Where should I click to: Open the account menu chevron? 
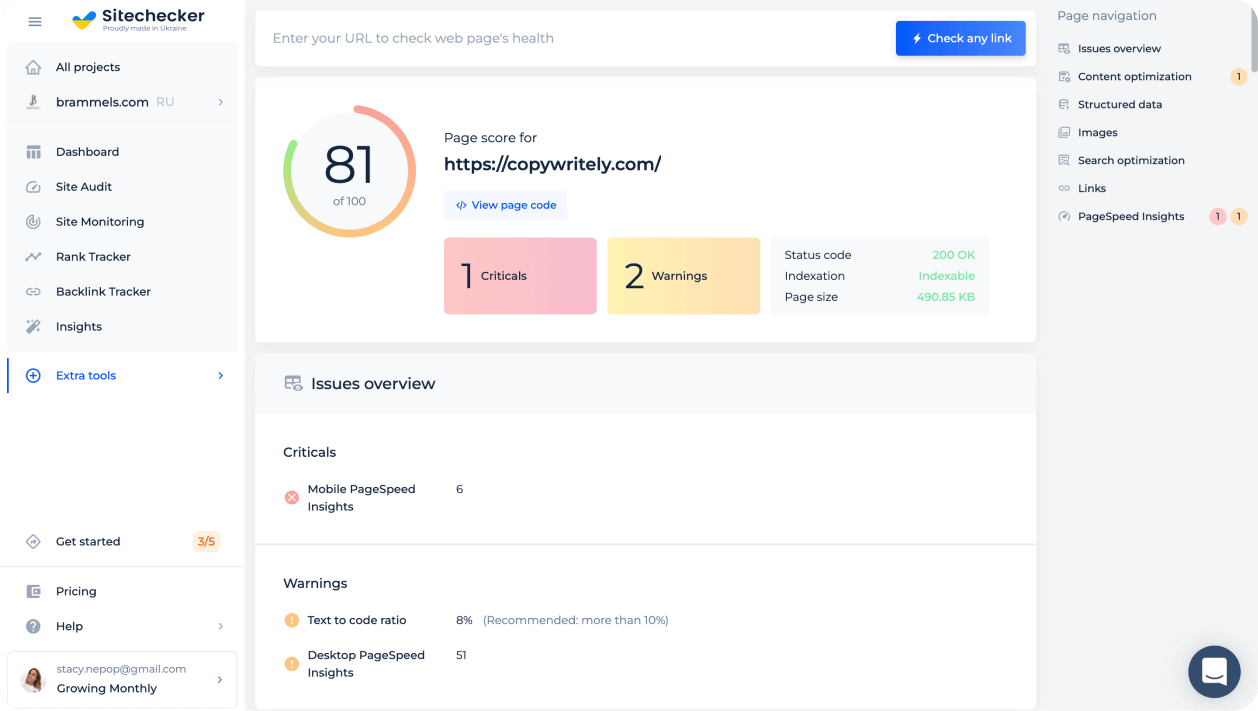point(221,680)
